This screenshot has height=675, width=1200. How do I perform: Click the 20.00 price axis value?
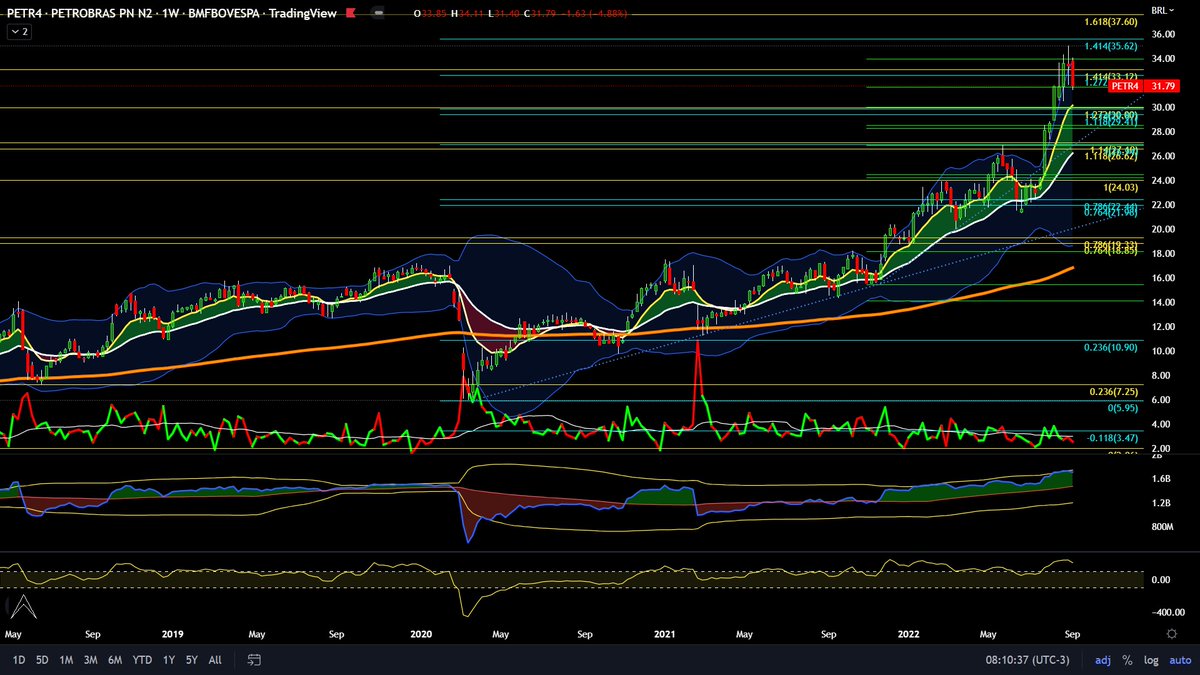pos(1163,229)
